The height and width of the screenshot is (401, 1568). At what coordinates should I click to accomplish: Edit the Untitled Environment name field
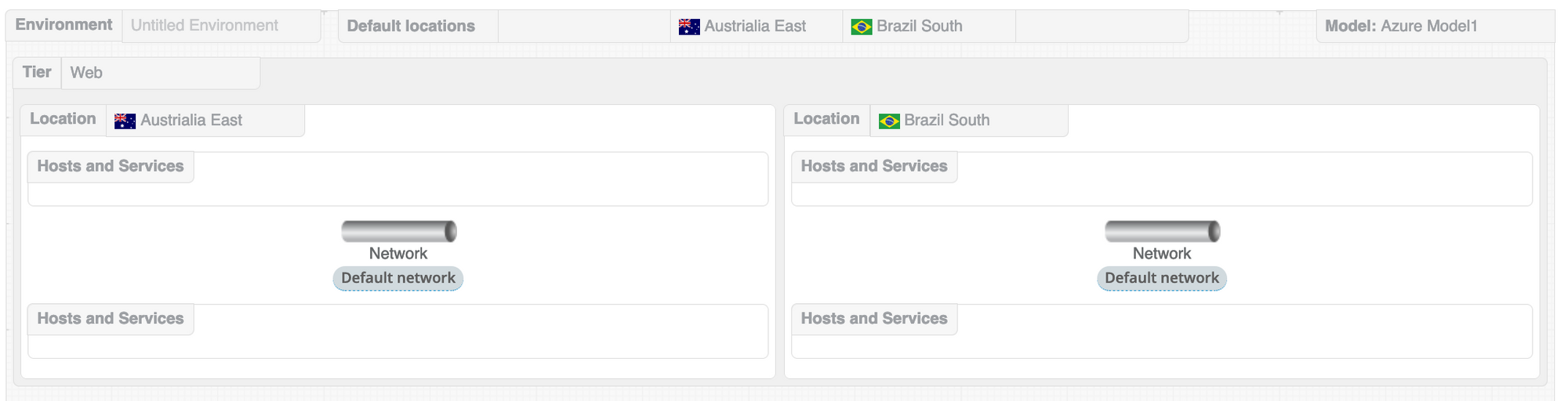pyautogui.click(x=221, y=26)
